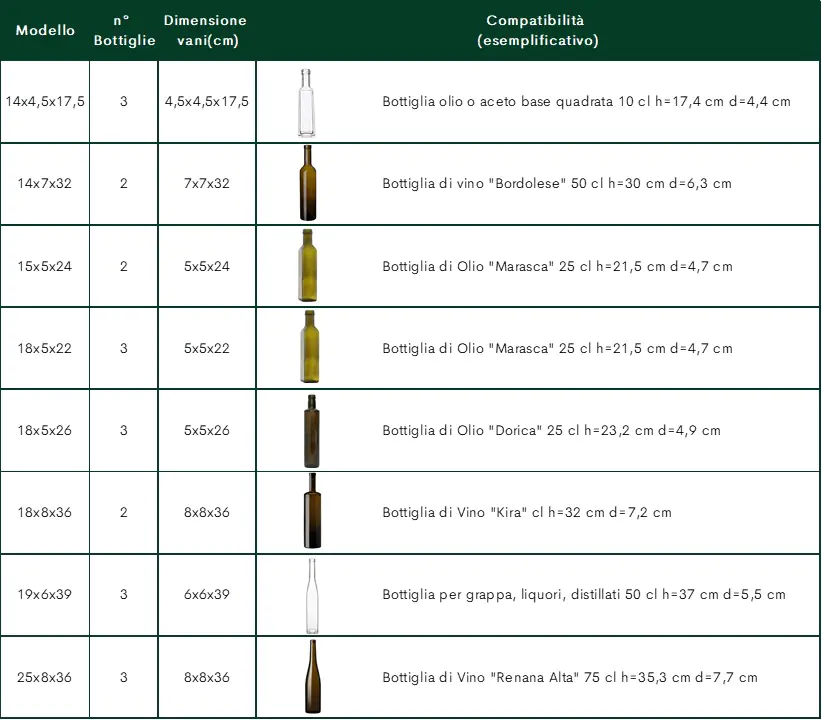Viewport: 822px width, 720px height.
Task: Click the Kira wine bottle image
Action: click(x=311, y=512)
